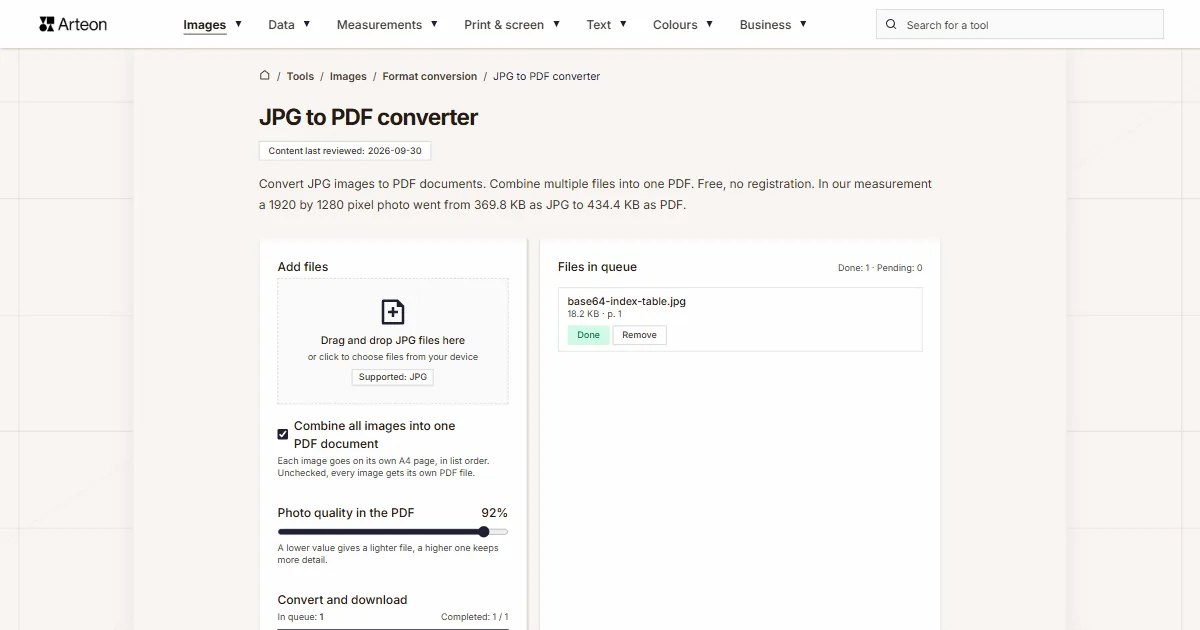Image resolution: width=1200 pixels, height=630 pixels.
Task: Open the Images nav item
Action: 205,25
